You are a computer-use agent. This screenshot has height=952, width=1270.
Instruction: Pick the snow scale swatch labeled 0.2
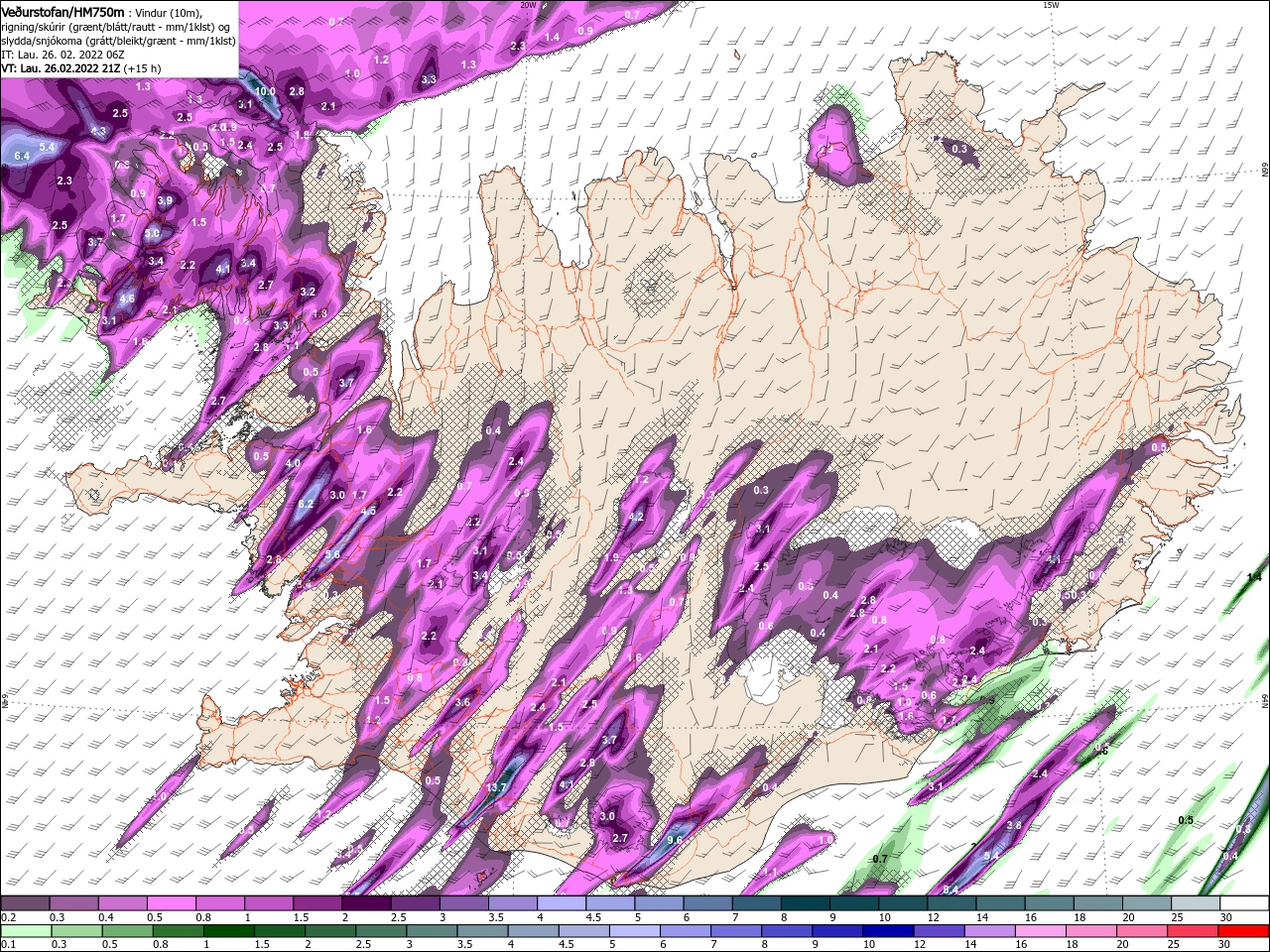[x=25, y=903]
